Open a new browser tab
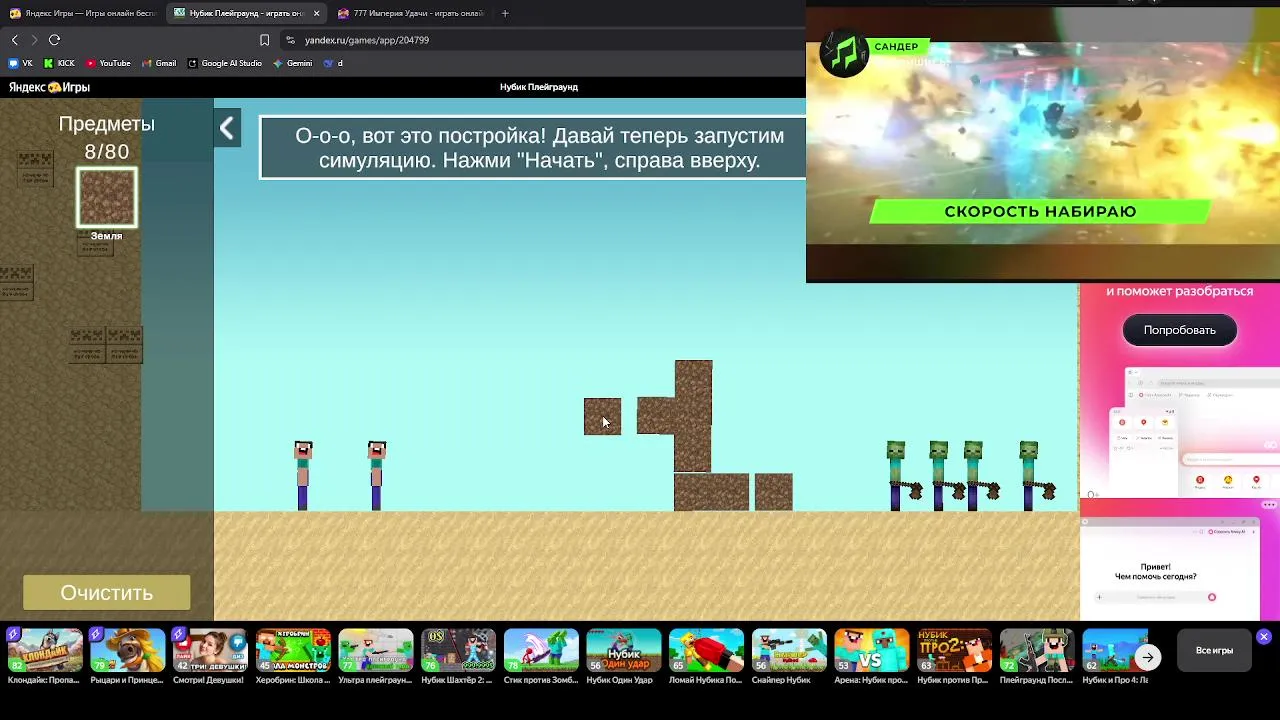The image size is (1280, 720). coord(505,13)
